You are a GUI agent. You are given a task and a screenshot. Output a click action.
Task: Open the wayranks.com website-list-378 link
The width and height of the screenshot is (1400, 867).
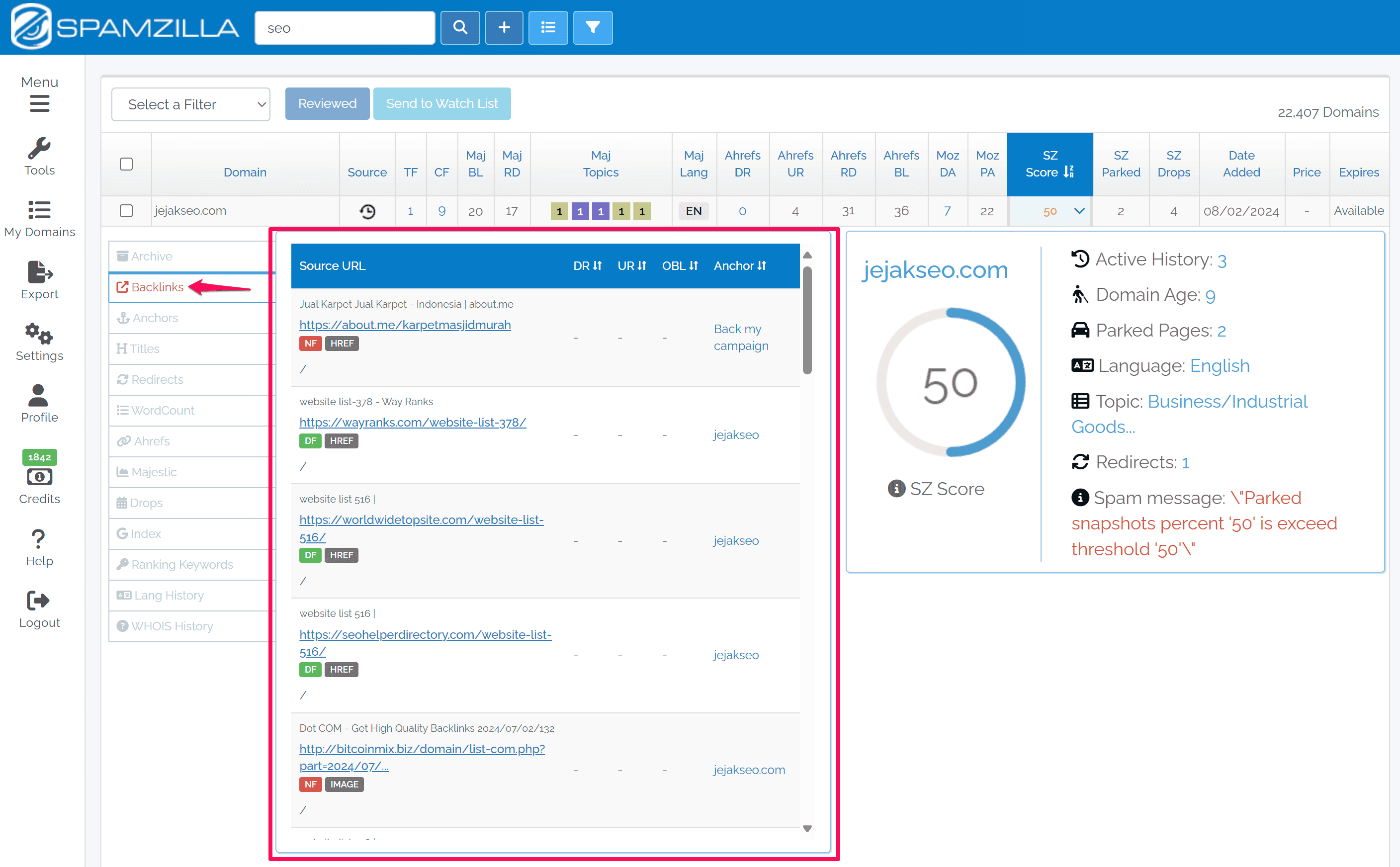(x=413, y=423)
